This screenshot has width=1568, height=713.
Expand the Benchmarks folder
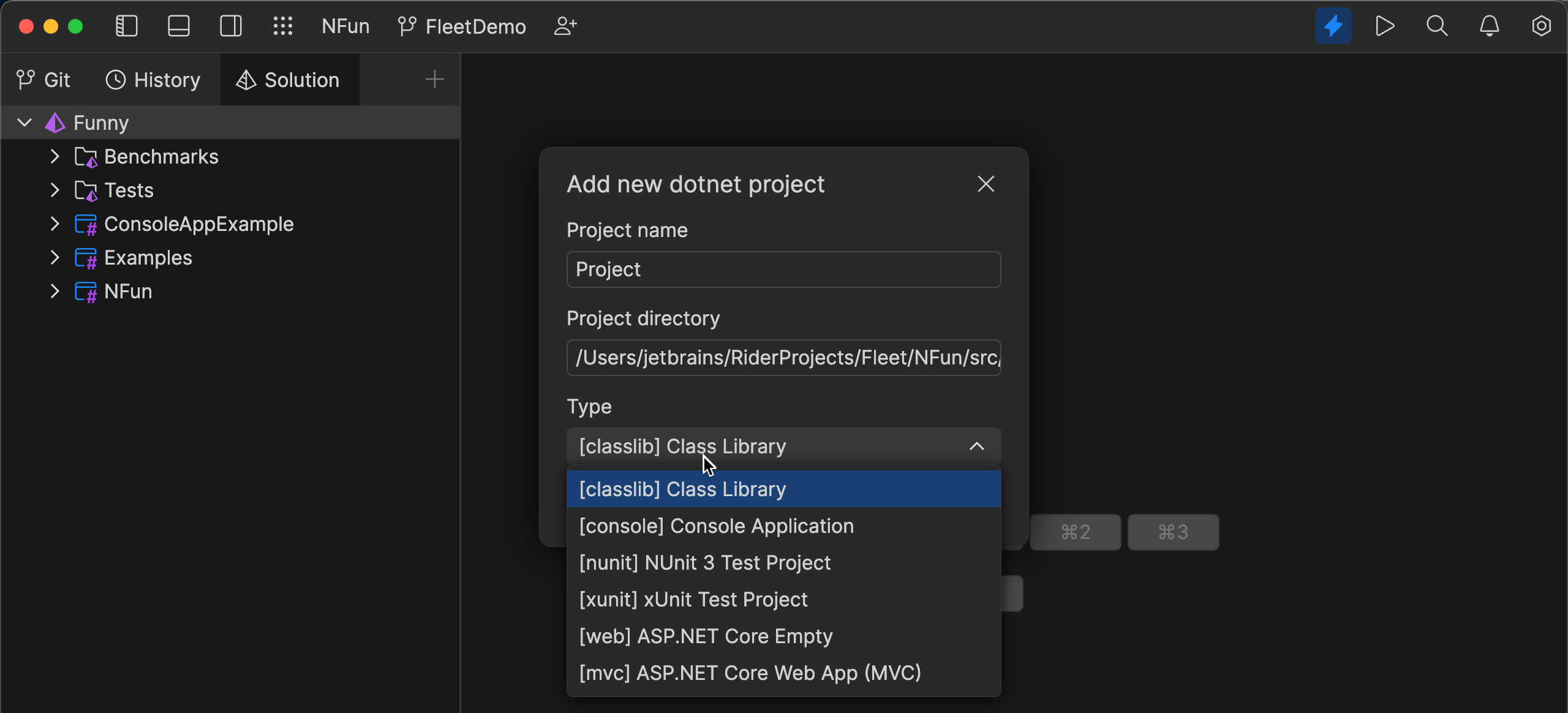55,156
